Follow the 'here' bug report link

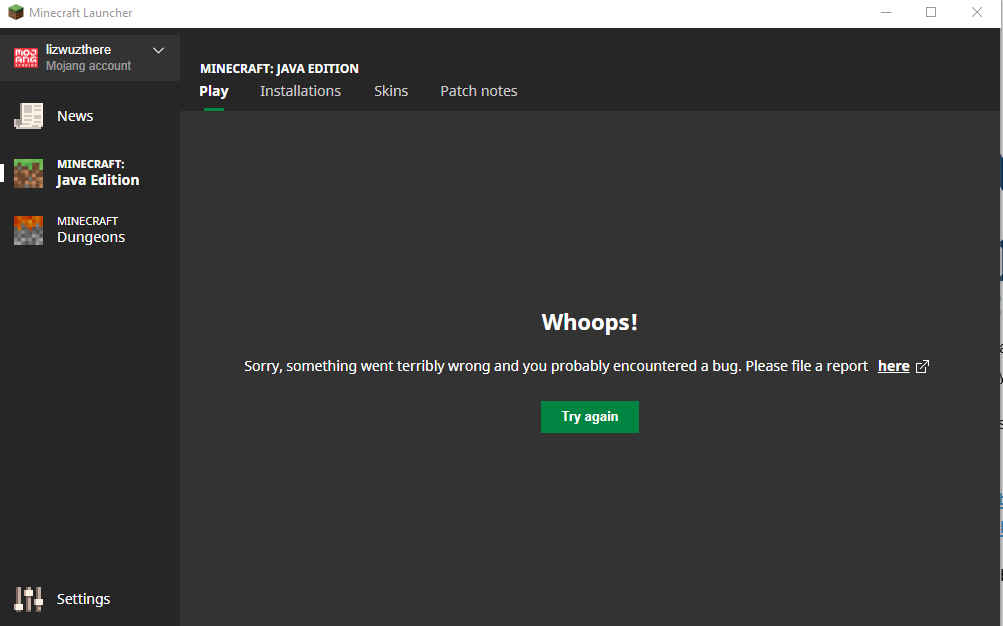(x=894, y=366)
